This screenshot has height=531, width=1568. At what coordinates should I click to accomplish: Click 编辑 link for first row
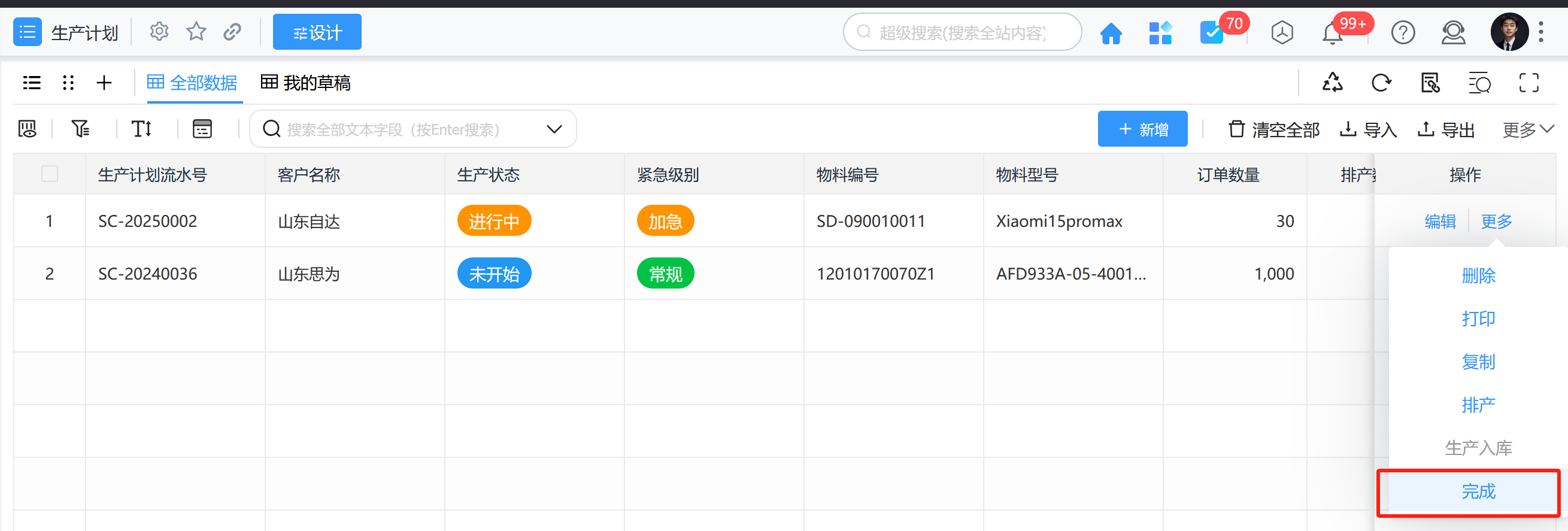(1439, 221)
